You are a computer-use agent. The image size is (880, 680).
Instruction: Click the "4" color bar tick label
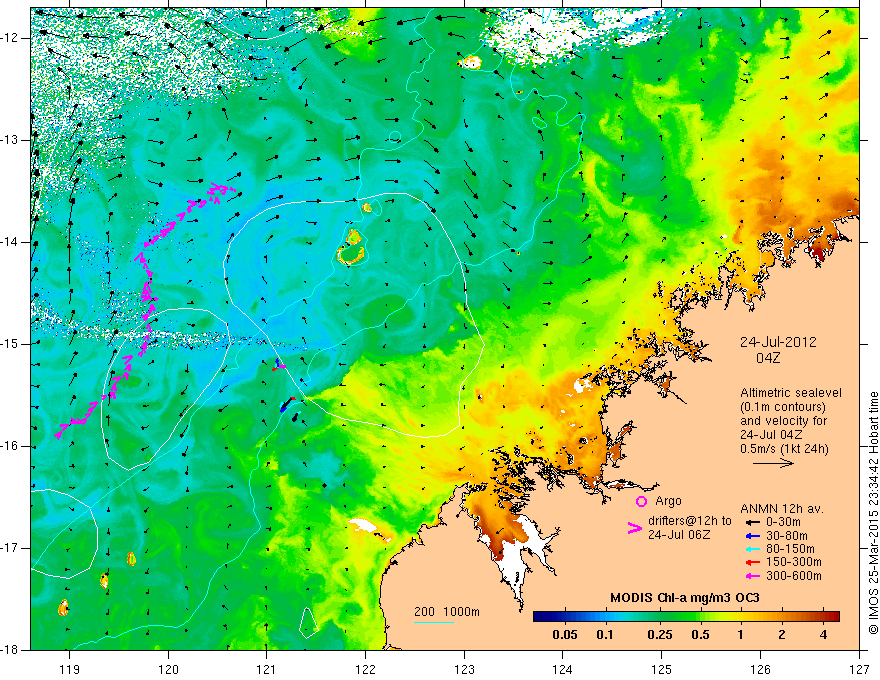(x=823, y=635)
